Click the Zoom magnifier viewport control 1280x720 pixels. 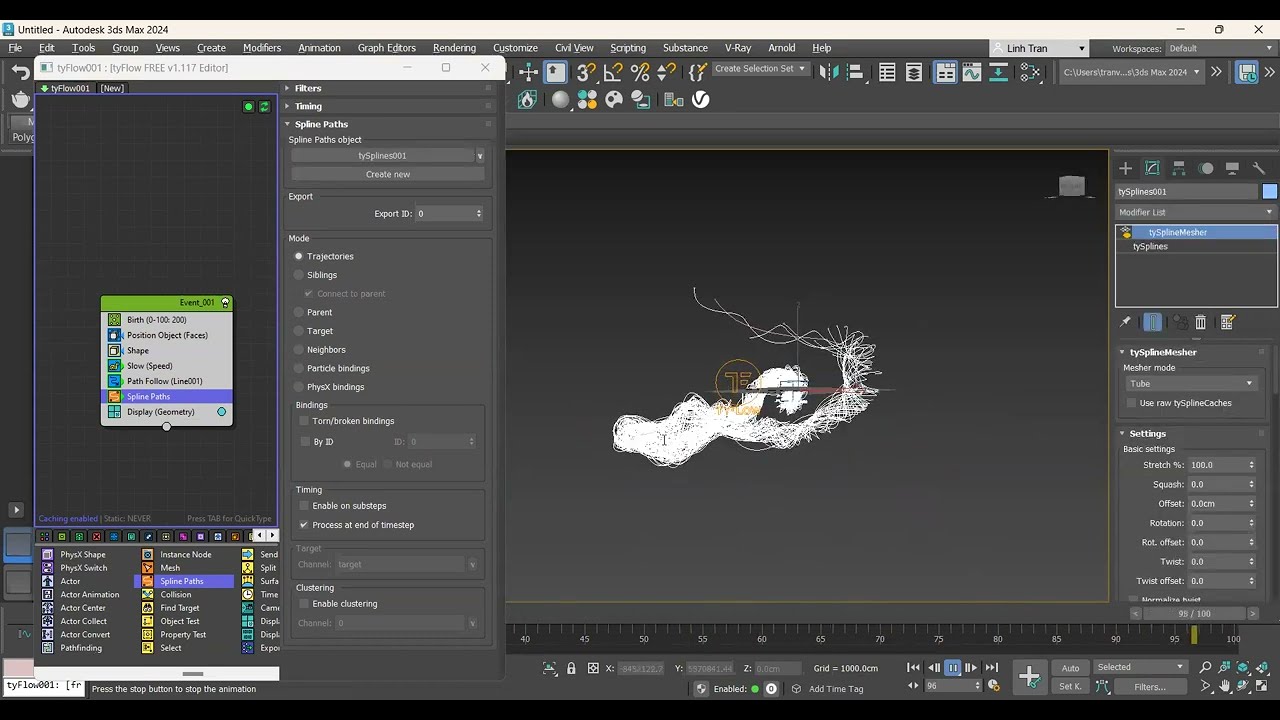coord(1205,668)
